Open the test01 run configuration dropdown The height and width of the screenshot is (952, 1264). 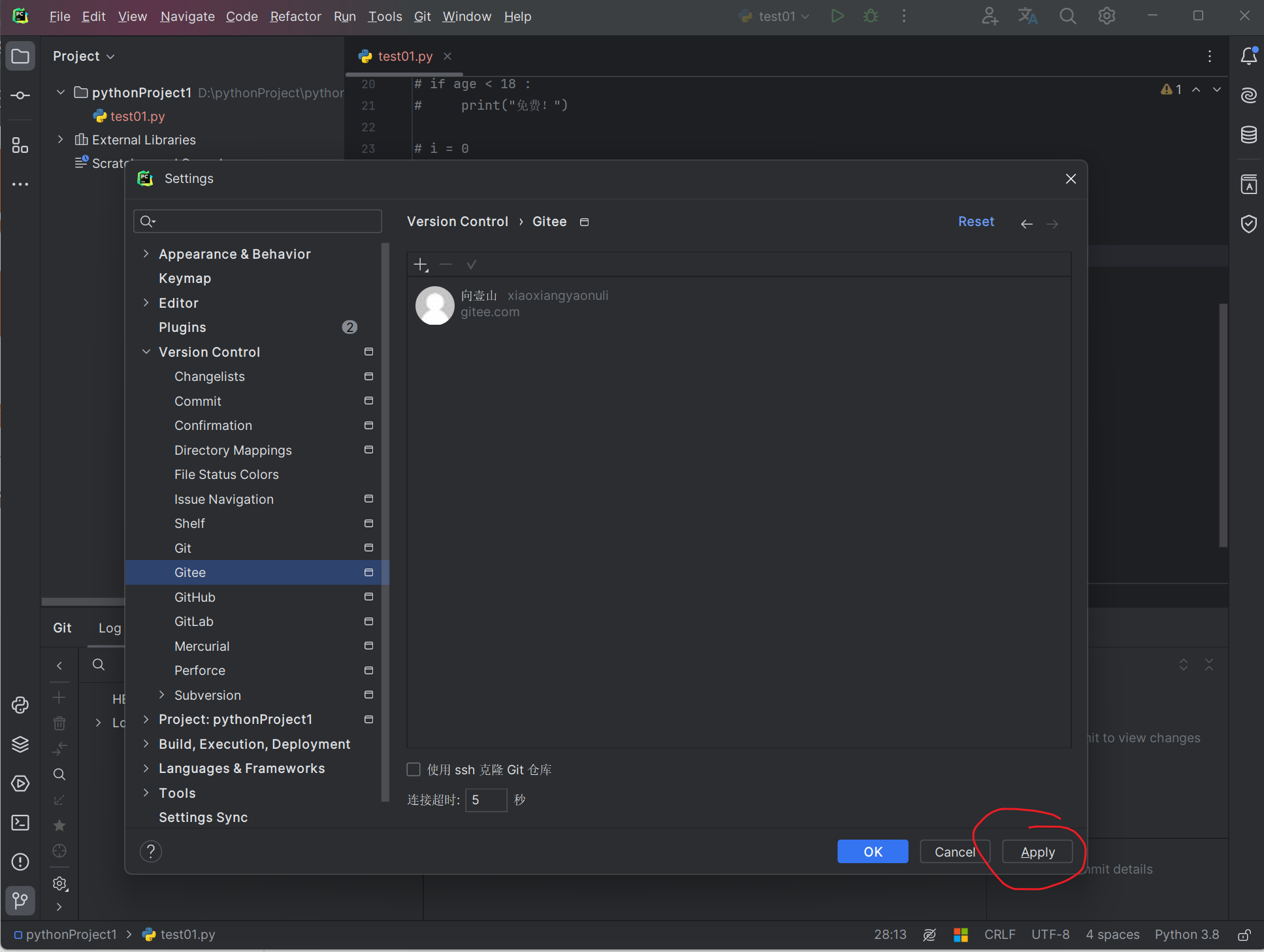point(775,16)
